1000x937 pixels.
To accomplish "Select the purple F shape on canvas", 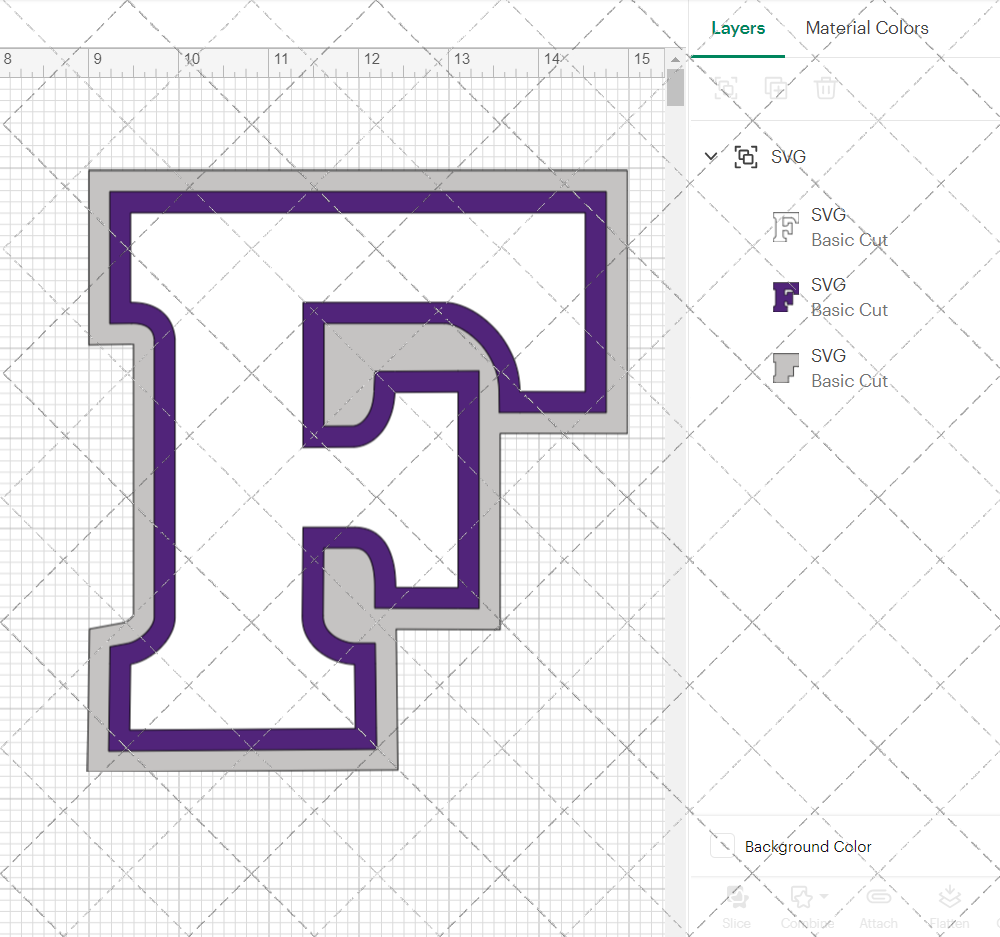I will pyautogui.click(x=165, y=472).
